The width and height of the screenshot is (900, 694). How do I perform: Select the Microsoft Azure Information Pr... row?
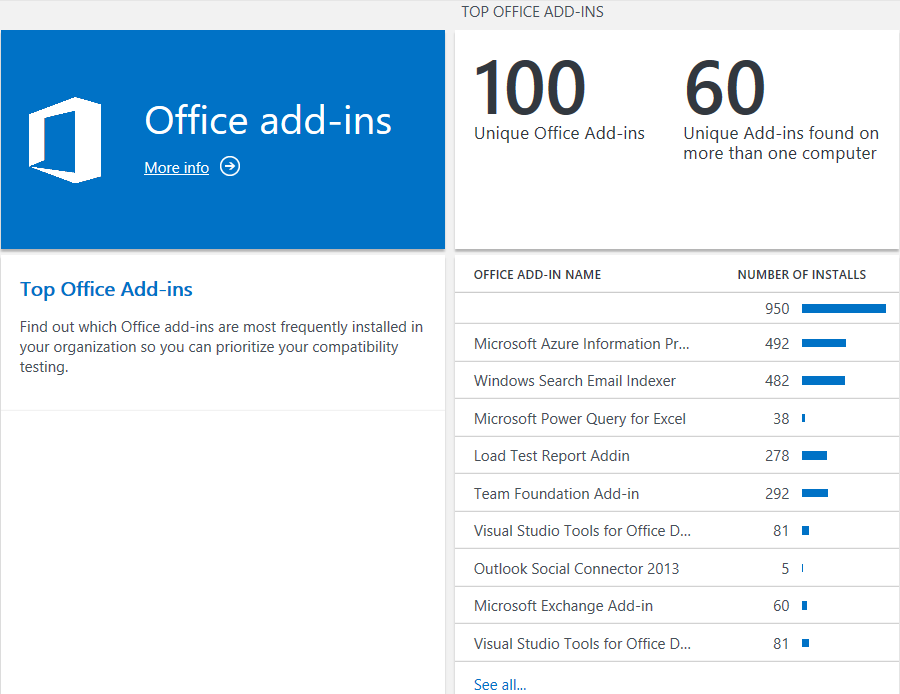point(677,343)
